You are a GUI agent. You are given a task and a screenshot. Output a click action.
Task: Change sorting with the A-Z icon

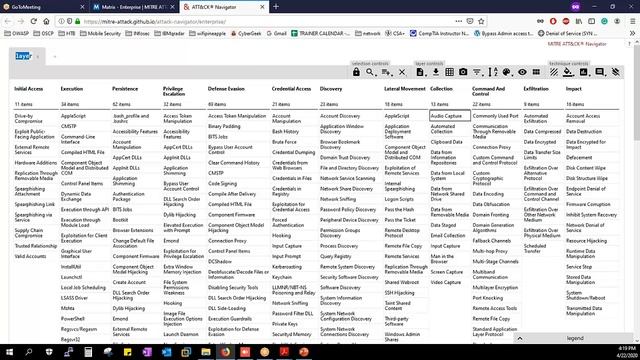point(493,72)
